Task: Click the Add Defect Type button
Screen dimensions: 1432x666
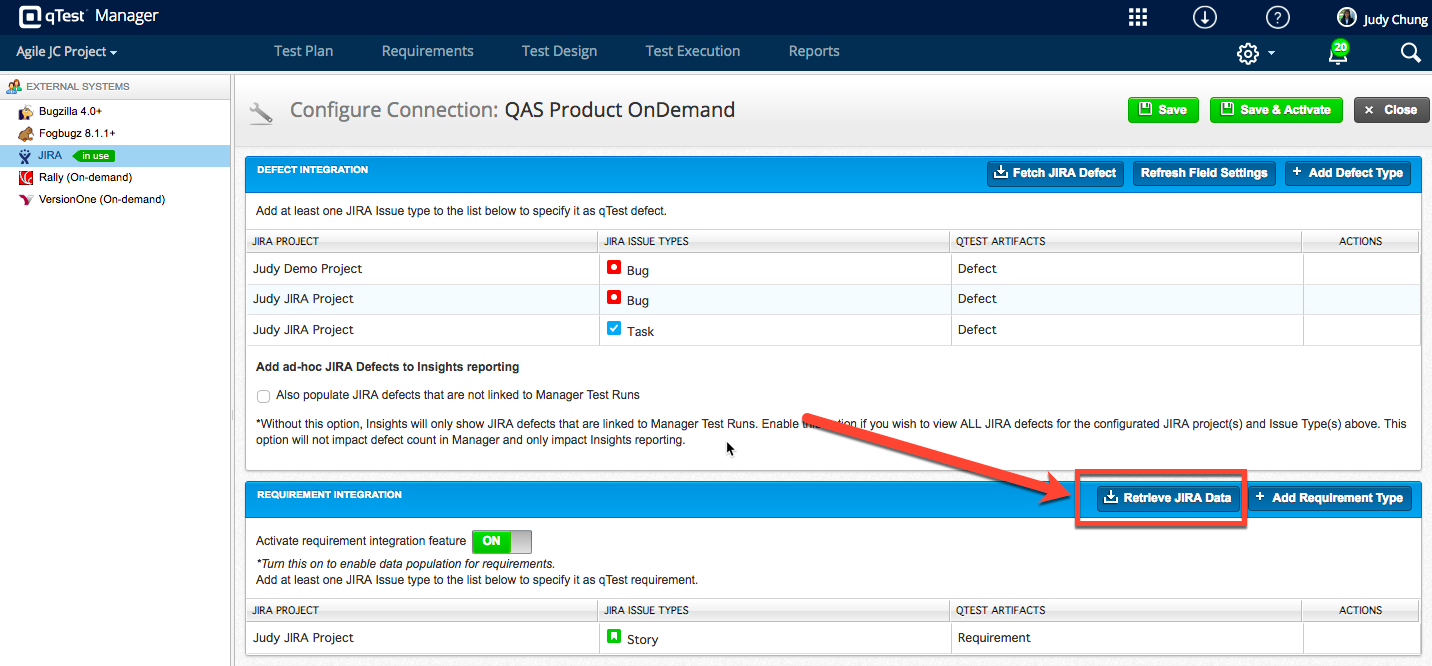Action: pyautogui.click(x=1347, y=173)
